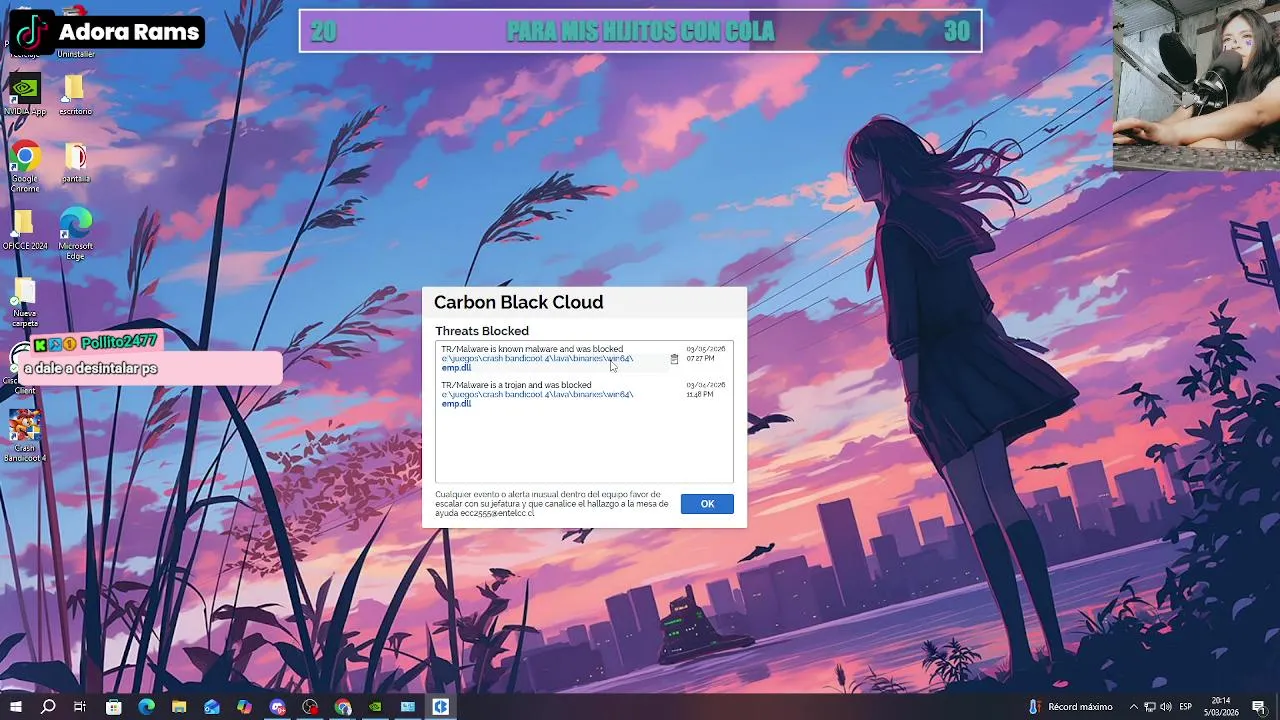
Task: Open the Google Chrome desktop shortcut
Action: point(25,166)
